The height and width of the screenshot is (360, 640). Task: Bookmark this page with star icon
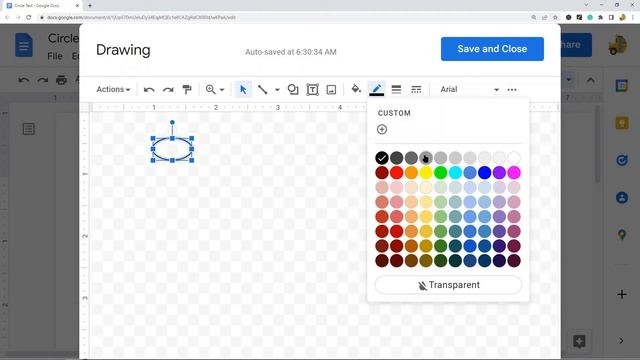[555, 18]
